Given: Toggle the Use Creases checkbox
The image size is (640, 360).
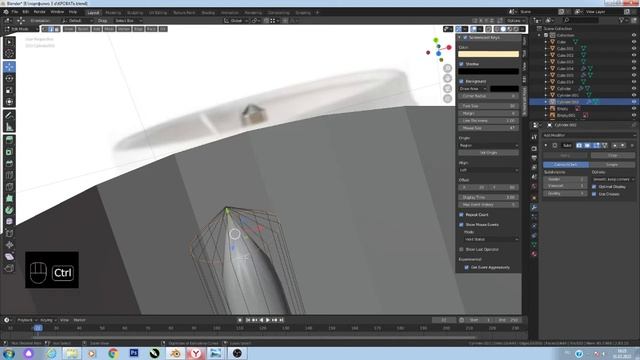Looking at the screenshot, I should coord(594,194).
